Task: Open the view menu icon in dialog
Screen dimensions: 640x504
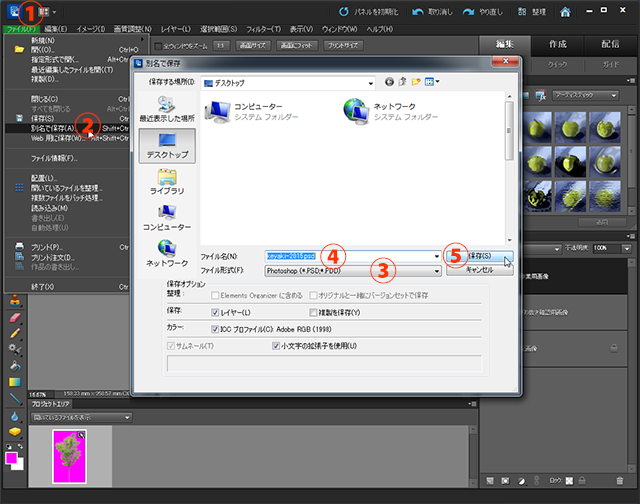Action: [432, 82]
